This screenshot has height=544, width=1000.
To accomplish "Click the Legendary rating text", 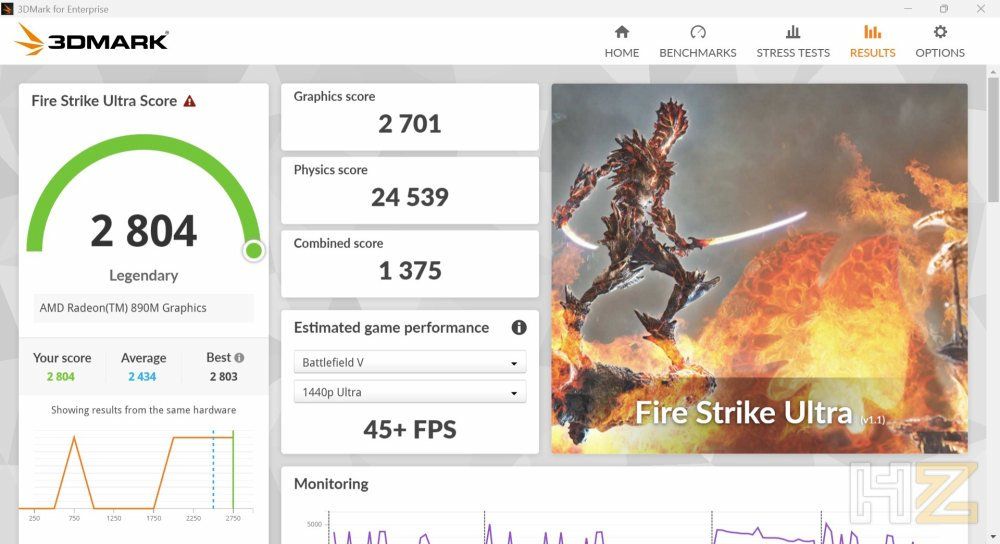I will (143, 276).
